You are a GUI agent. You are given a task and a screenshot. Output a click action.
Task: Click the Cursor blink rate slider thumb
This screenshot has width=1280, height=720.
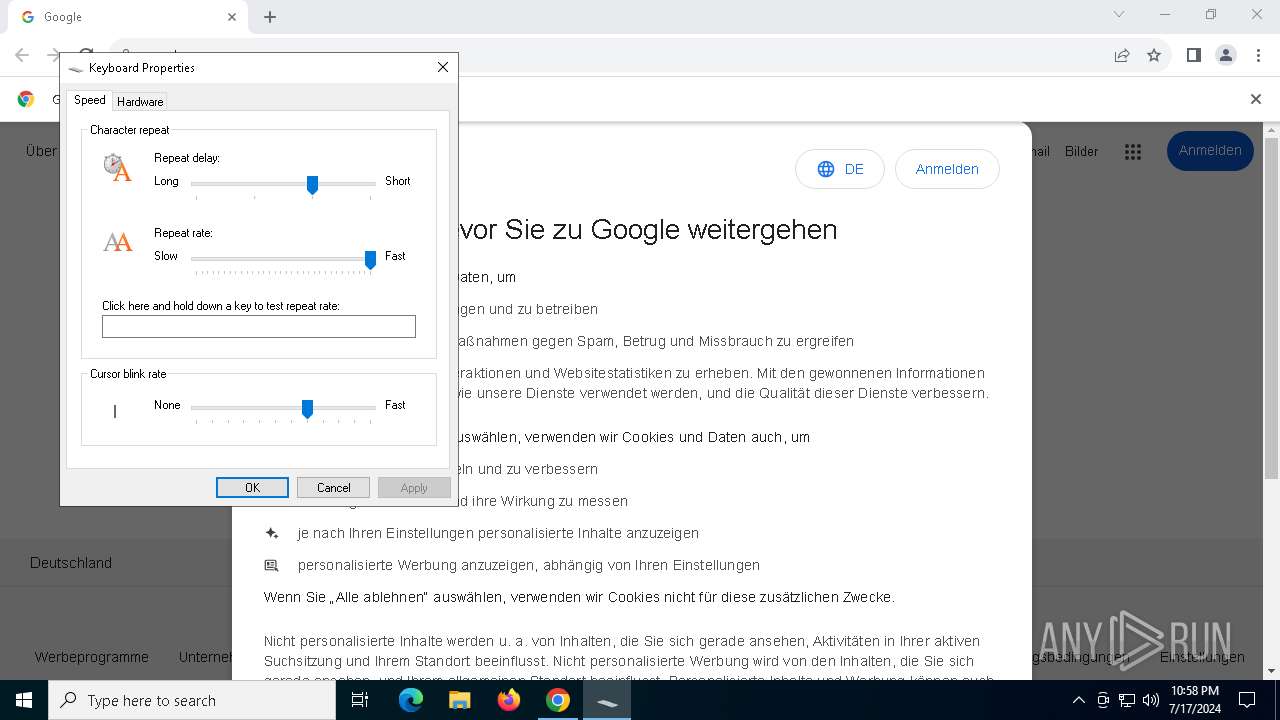[307, 409]
